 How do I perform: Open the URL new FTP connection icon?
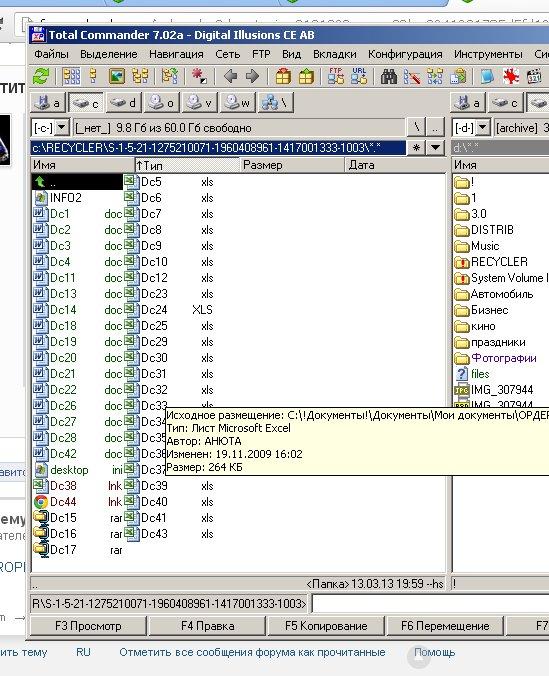click(359, 76)
